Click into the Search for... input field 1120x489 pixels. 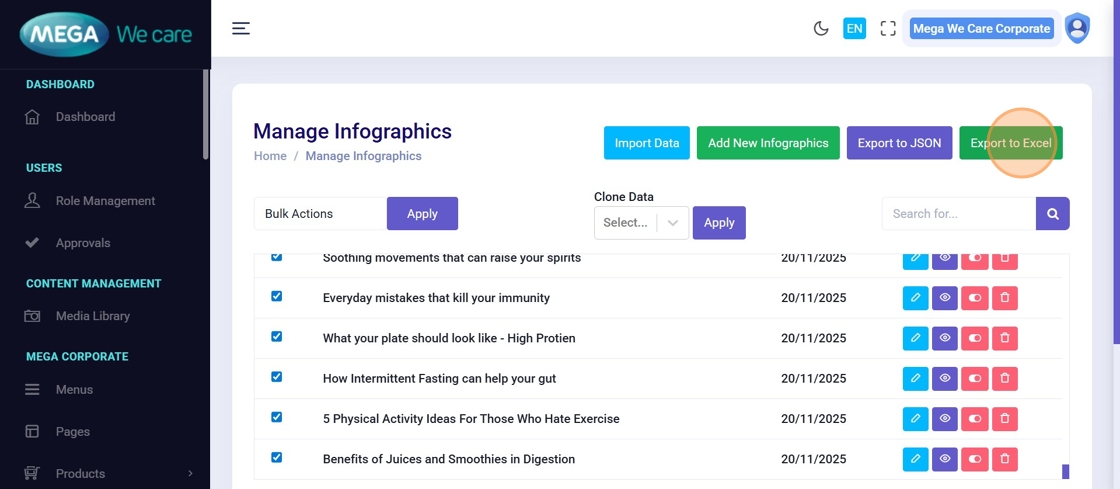point(958,214)
